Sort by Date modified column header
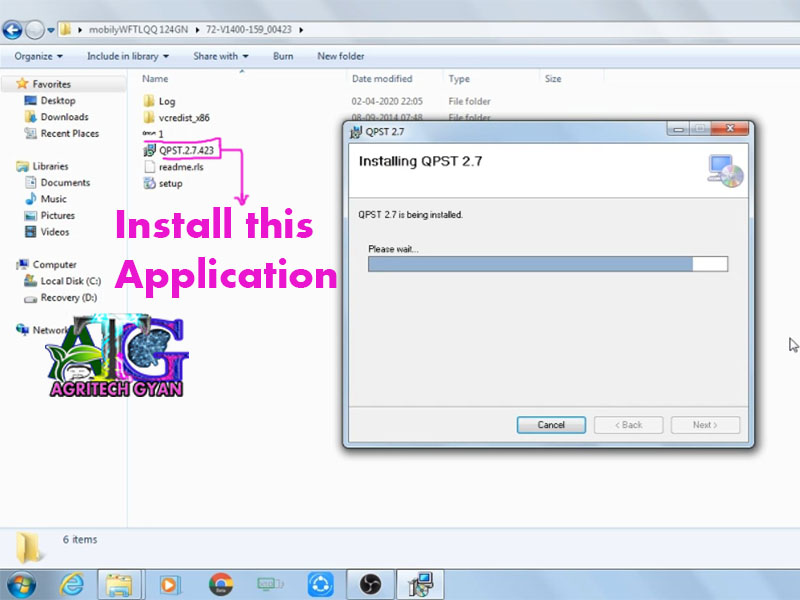Viewport: 800px width, 600px height. [382, 79]
